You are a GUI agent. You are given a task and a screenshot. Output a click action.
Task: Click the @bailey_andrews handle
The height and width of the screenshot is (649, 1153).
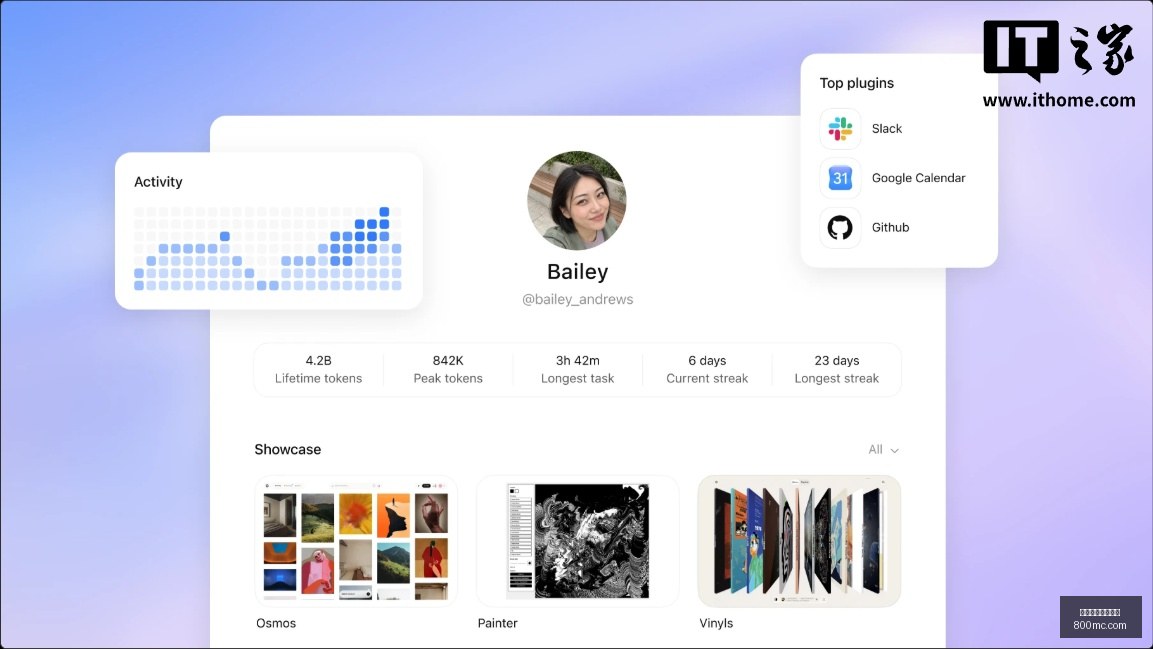(x=577, y=299)
